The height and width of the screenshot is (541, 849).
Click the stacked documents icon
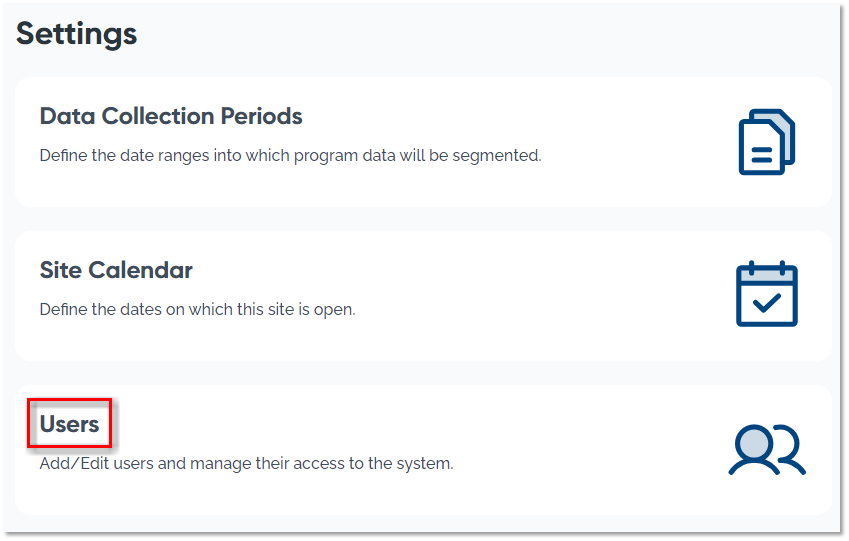[766, 142]
